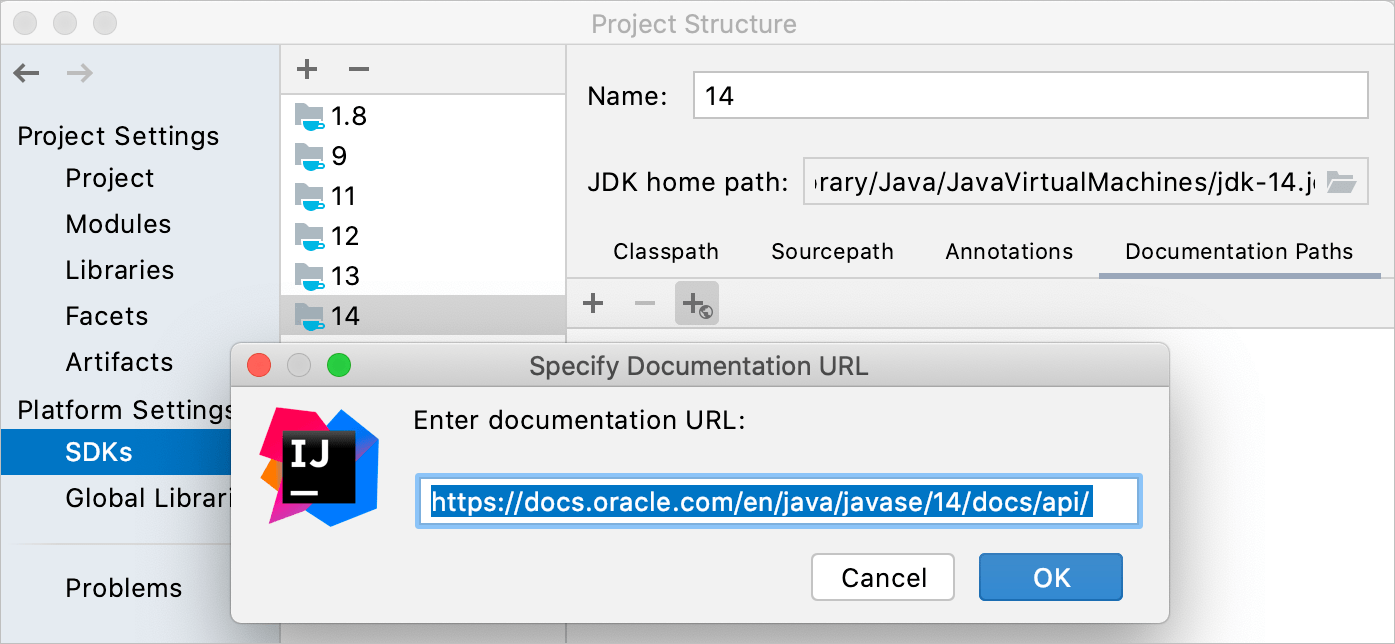Click the forward navigation arrow
The width and height of the screenshot is (1395, 644).
click(x=79, y=72)
